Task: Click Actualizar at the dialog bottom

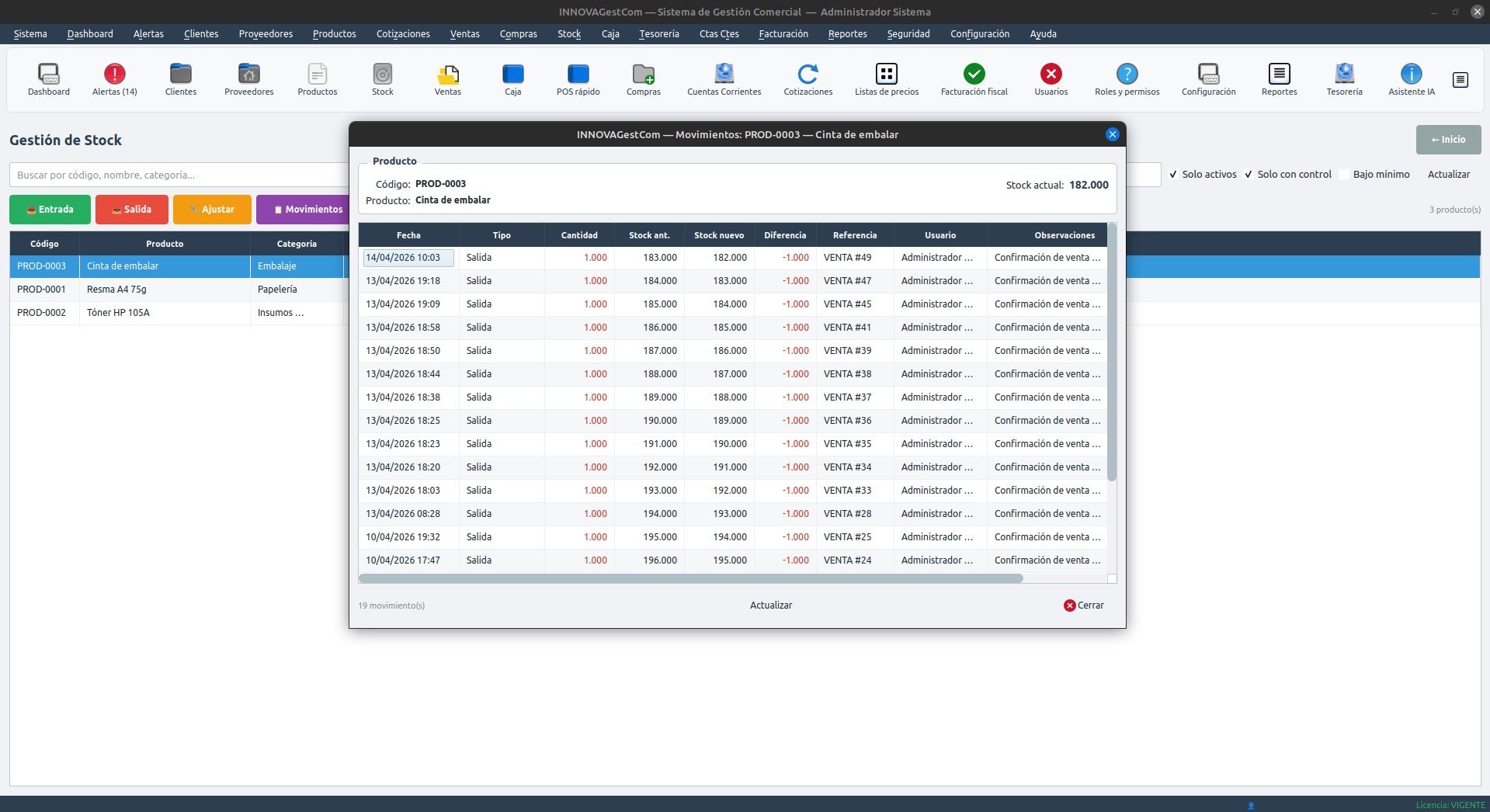Action: (x=771, y=606)
